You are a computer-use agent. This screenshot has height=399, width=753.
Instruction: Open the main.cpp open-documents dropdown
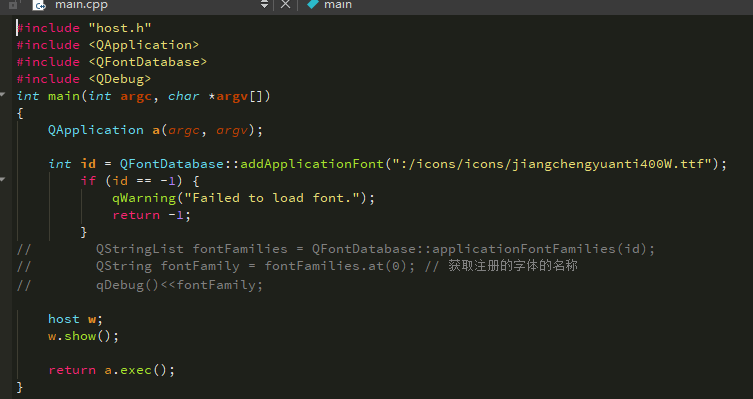(x=264, y=5)
